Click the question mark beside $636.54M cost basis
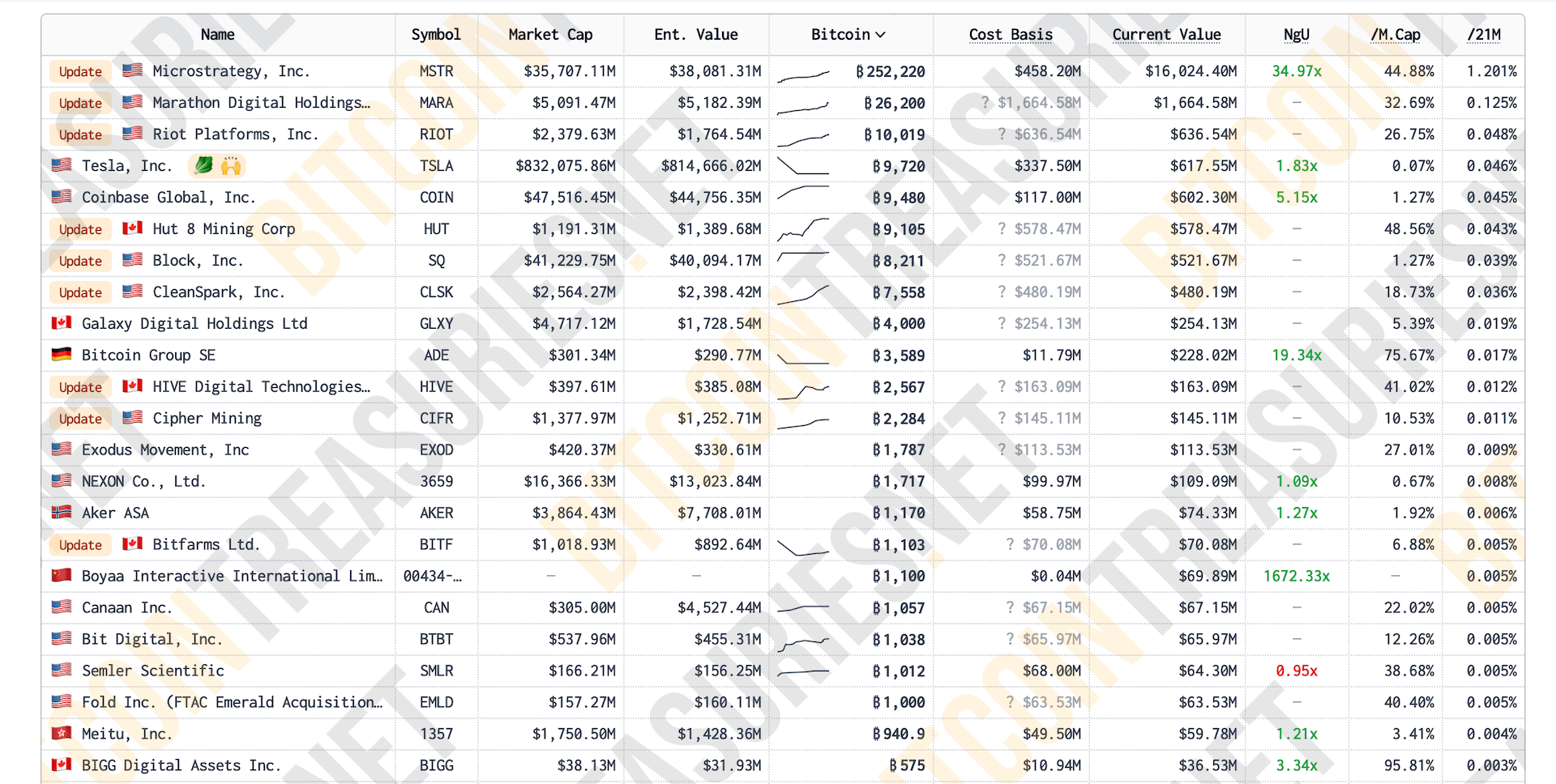The width and height of the screenshot is (1556, 784). tap(1002, 134)
